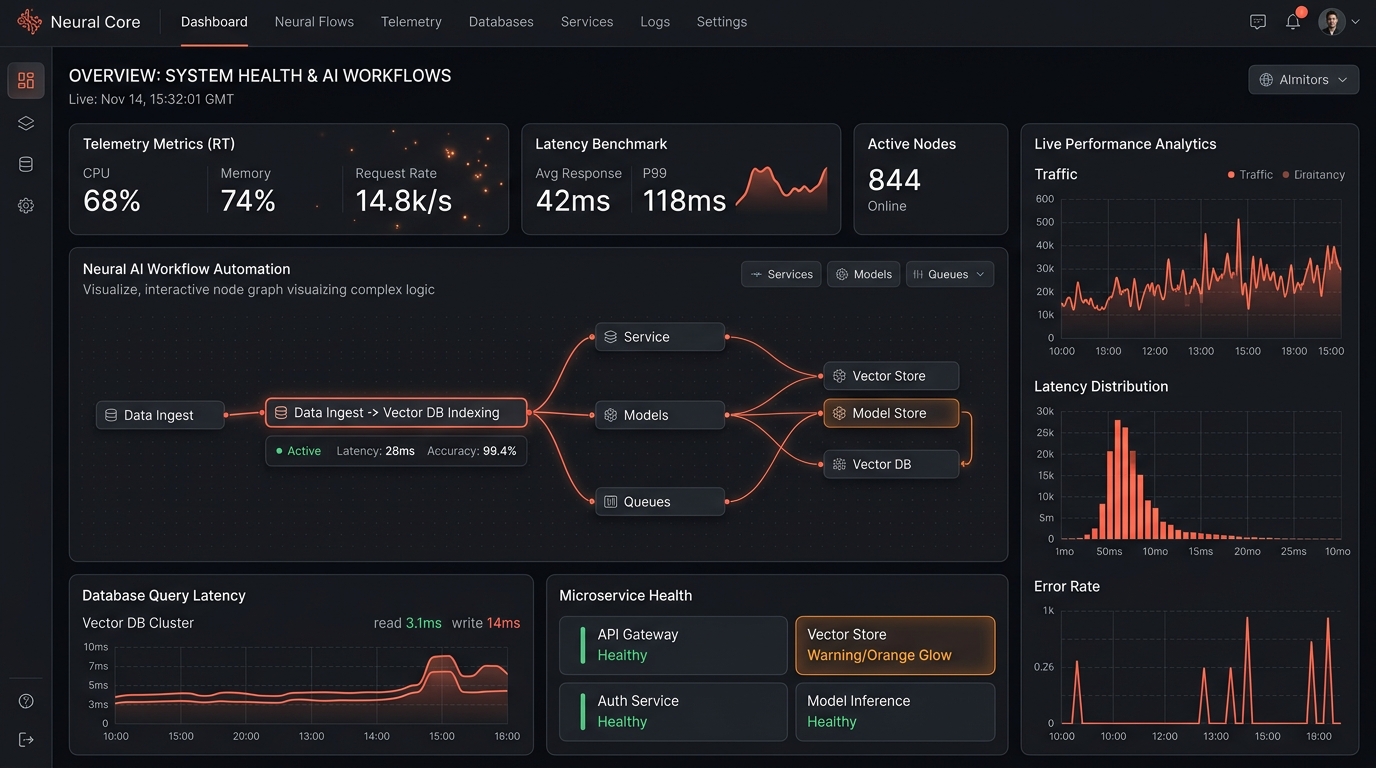This screenshot has width=1376, height=768.
Task: Click the green "Active" status under the indexing node
Action: (x=299, y=451)
